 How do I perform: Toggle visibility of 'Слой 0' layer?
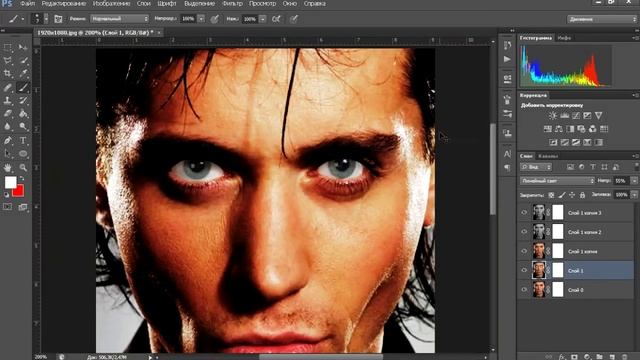pyautogui.click(x=524, y=290)
